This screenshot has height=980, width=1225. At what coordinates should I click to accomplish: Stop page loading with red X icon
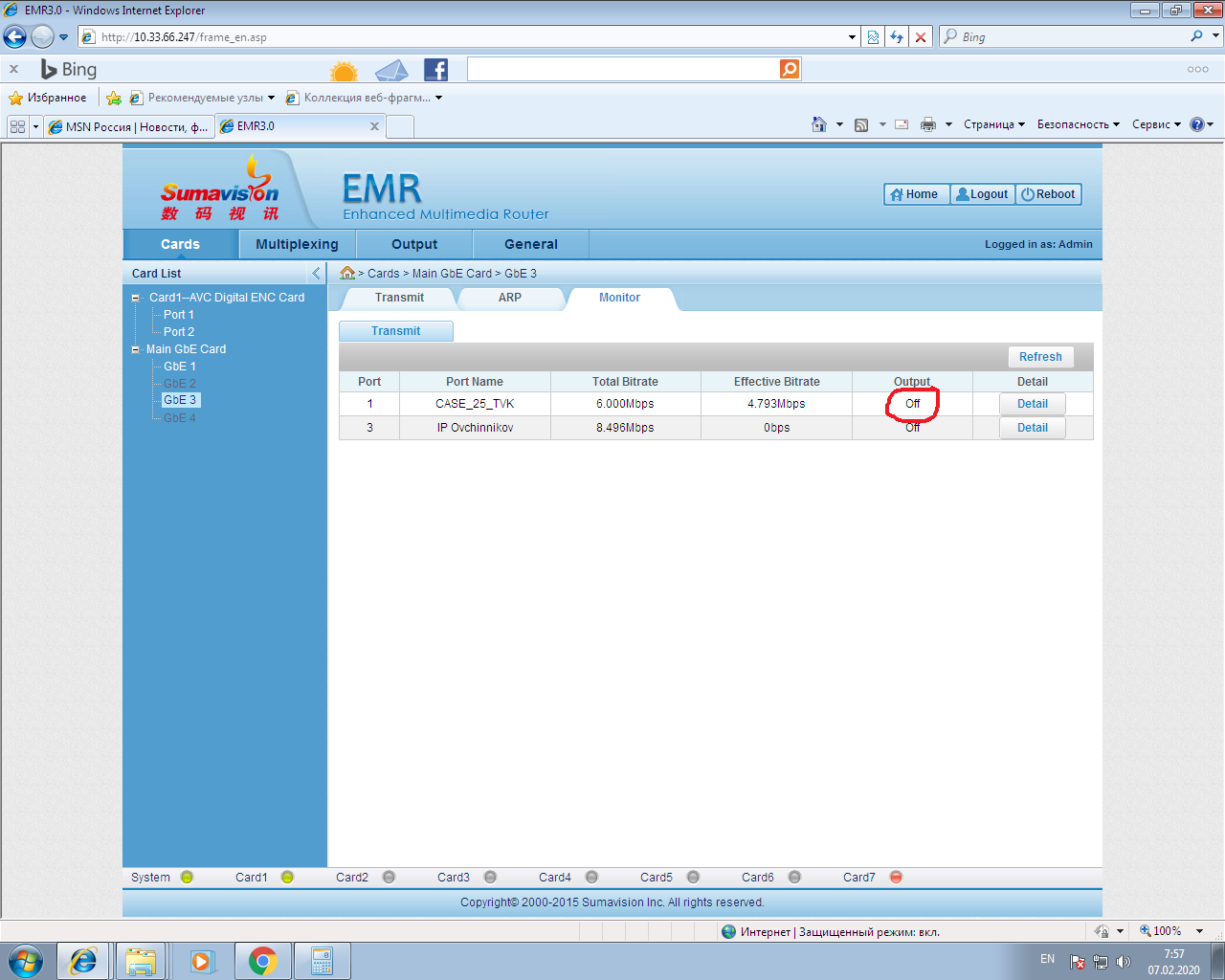pyautogui.click(x=921, y=37)
